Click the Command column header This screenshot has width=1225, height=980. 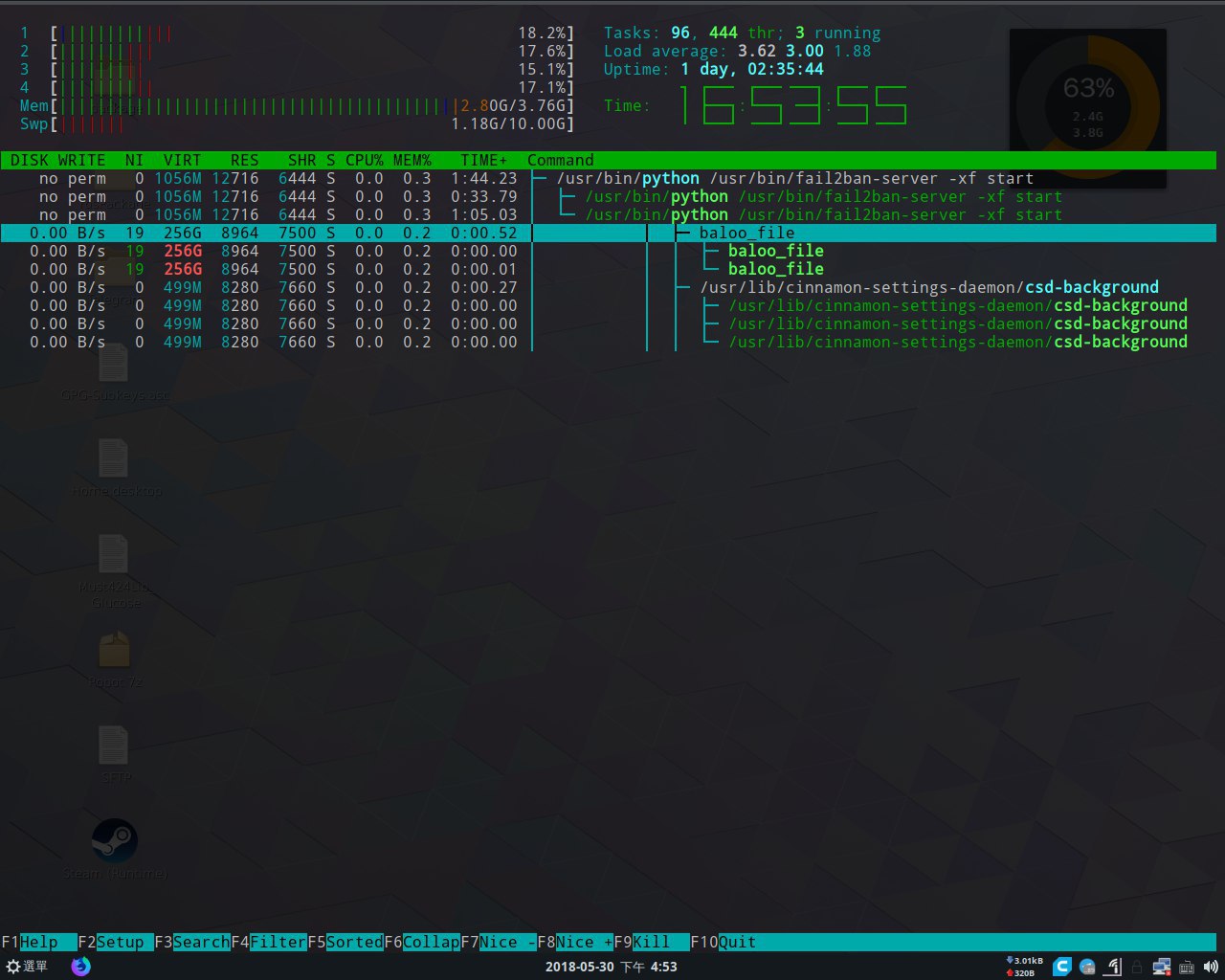click(x=561, y=160)
